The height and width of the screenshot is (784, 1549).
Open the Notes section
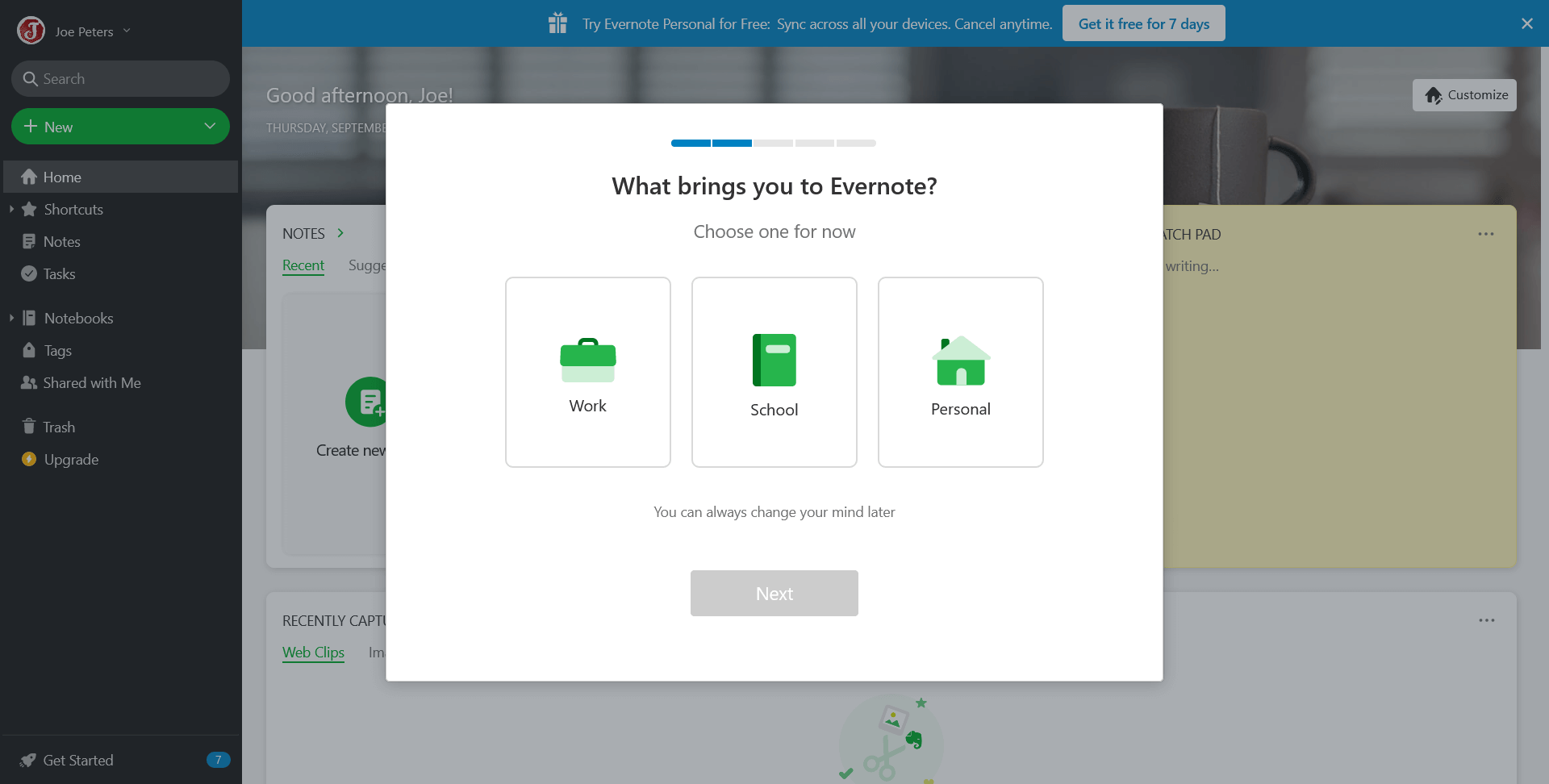click(61, 242)
